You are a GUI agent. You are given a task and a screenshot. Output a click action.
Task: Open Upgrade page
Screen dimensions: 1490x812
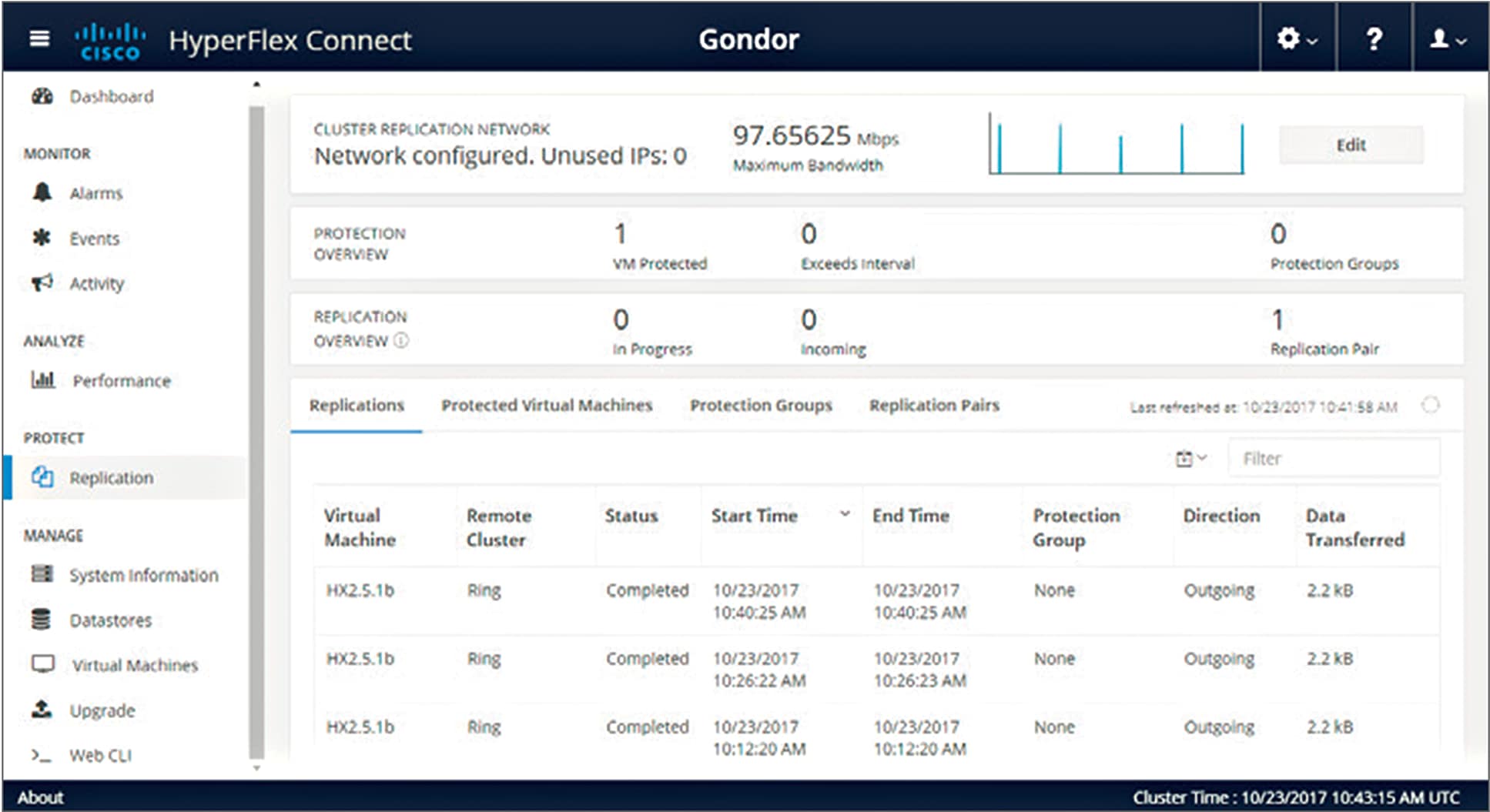point(102,710)
